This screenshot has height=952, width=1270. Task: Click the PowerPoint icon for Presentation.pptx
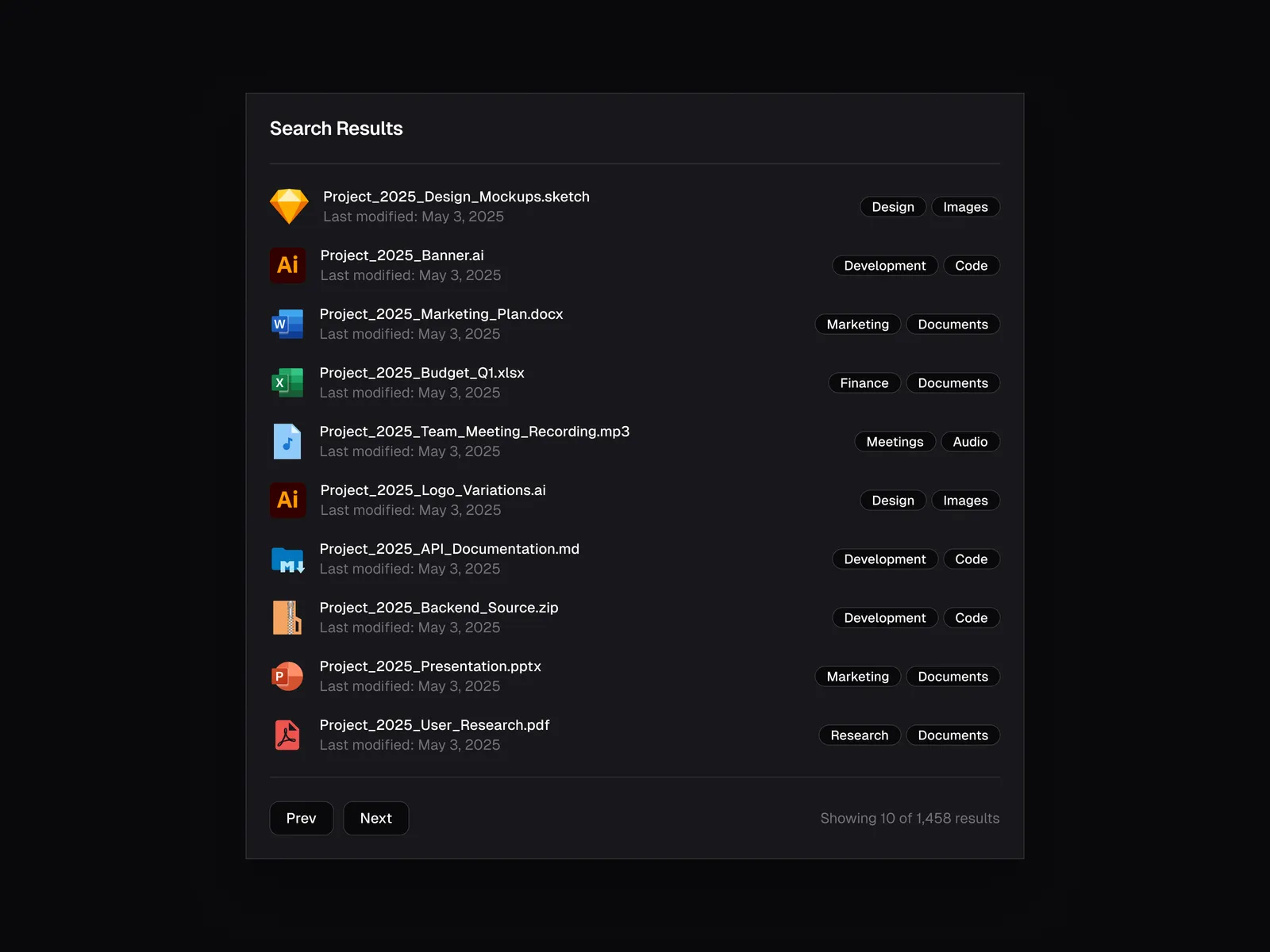(x=287, y=676)
